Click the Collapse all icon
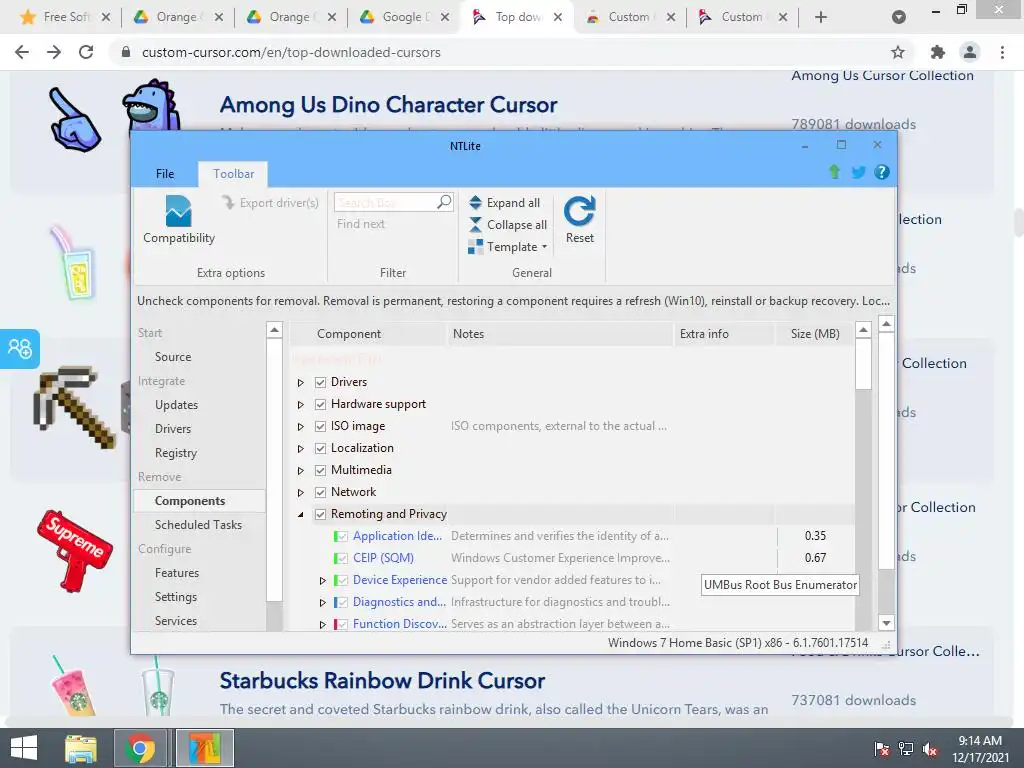1024x768 pixels. (475, 225)
